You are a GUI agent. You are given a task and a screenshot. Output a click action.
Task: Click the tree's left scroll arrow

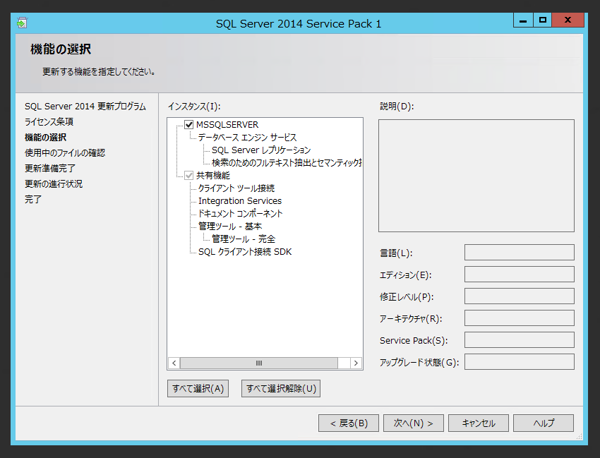pos(174,363)
